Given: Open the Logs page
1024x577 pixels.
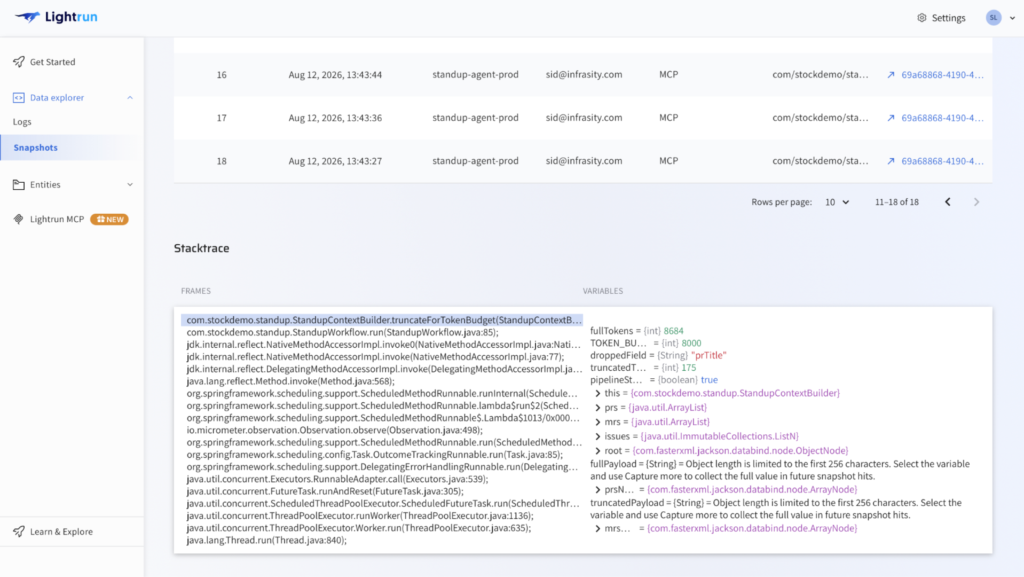Looking at the screenshot, I should pyautogui.click(x=22, y=122).
